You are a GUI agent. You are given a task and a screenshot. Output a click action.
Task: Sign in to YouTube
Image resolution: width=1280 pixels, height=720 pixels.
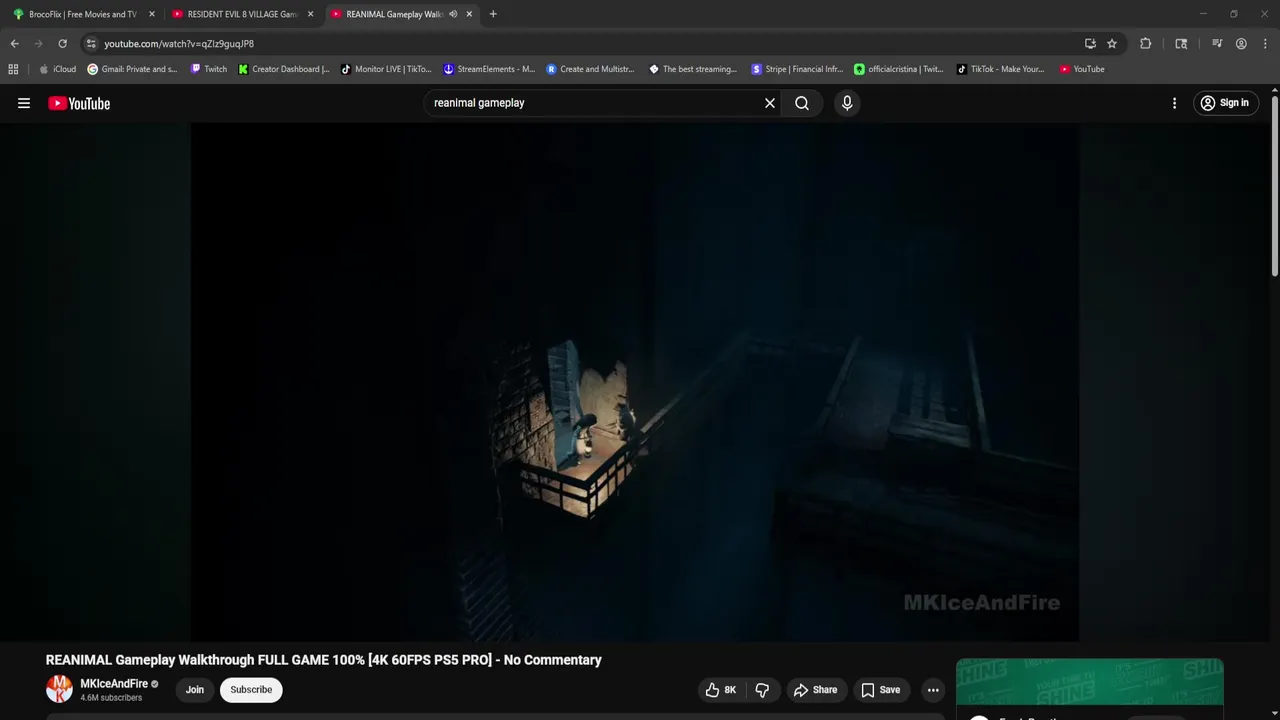coord(1225,103)
